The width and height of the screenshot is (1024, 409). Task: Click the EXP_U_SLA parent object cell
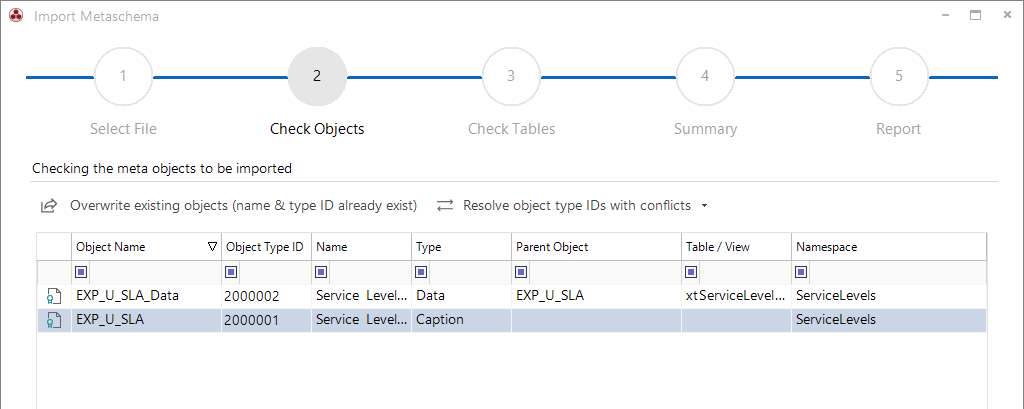tap(596, 296)
